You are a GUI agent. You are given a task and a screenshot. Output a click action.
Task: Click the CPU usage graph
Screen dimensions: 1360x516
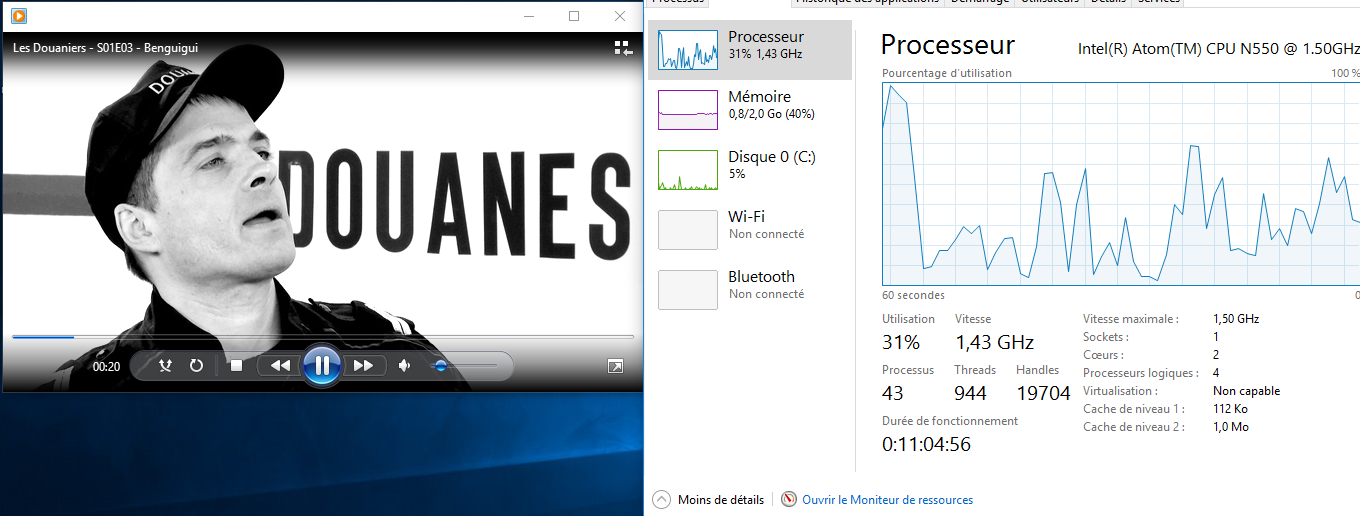1121,184
